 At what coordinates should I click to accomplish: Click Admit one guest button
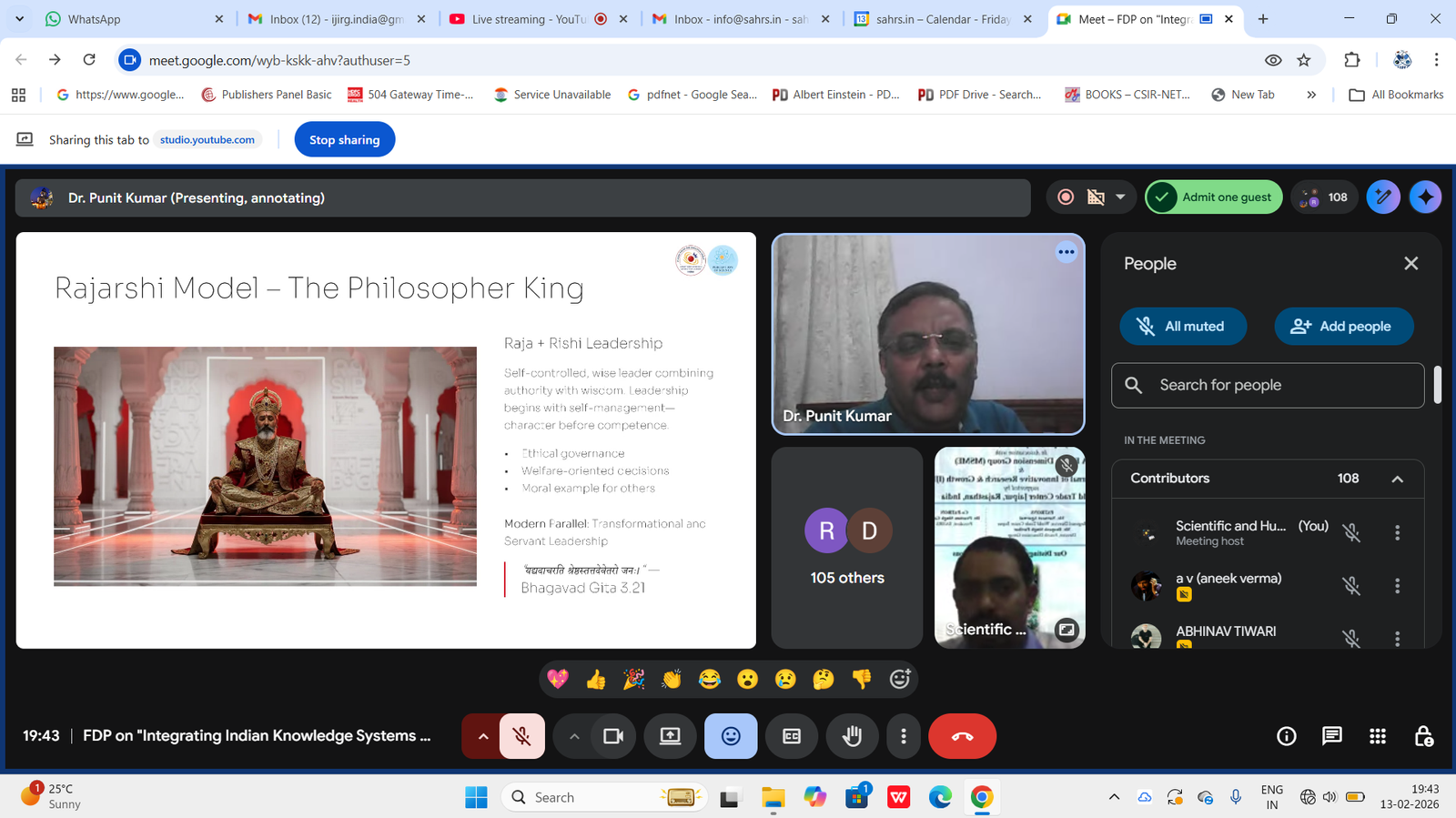[x=1214, y=197]
